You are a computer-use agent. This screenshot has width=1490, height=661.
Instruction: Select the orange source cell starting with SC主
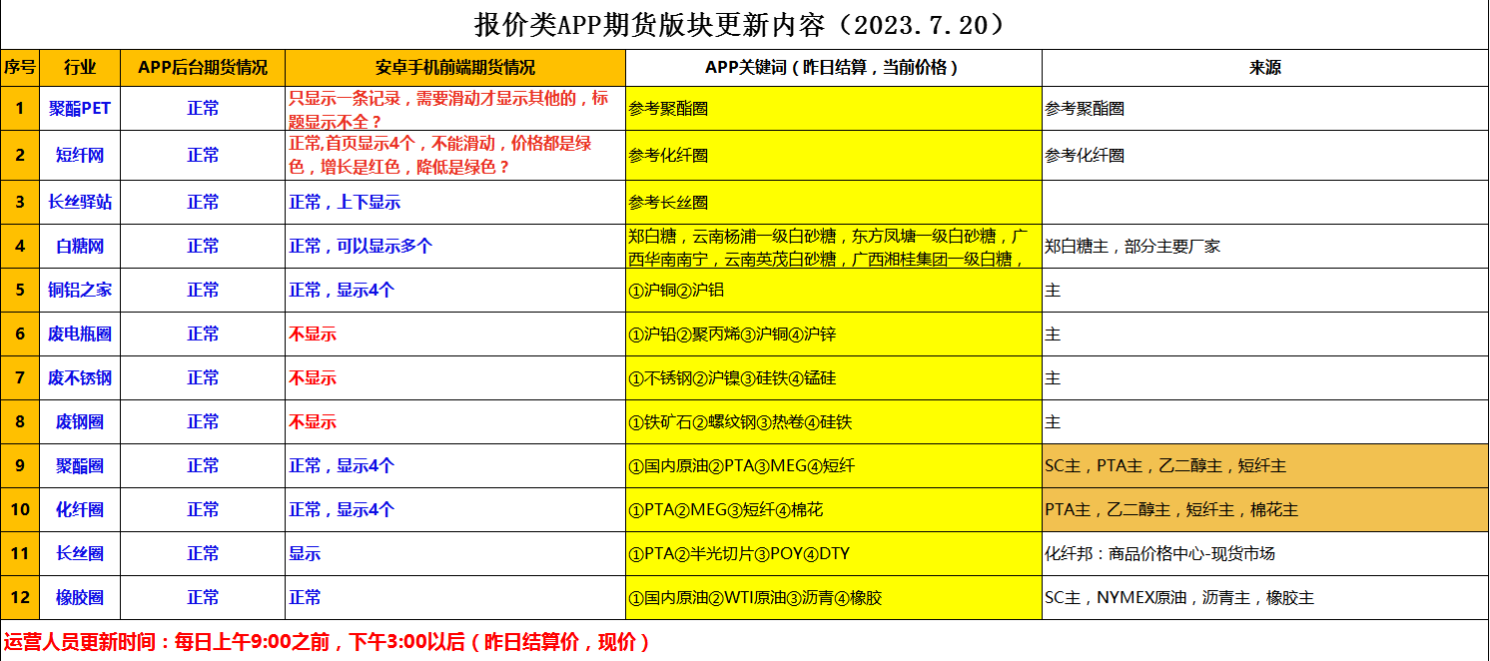click(x=1264, y=466)
